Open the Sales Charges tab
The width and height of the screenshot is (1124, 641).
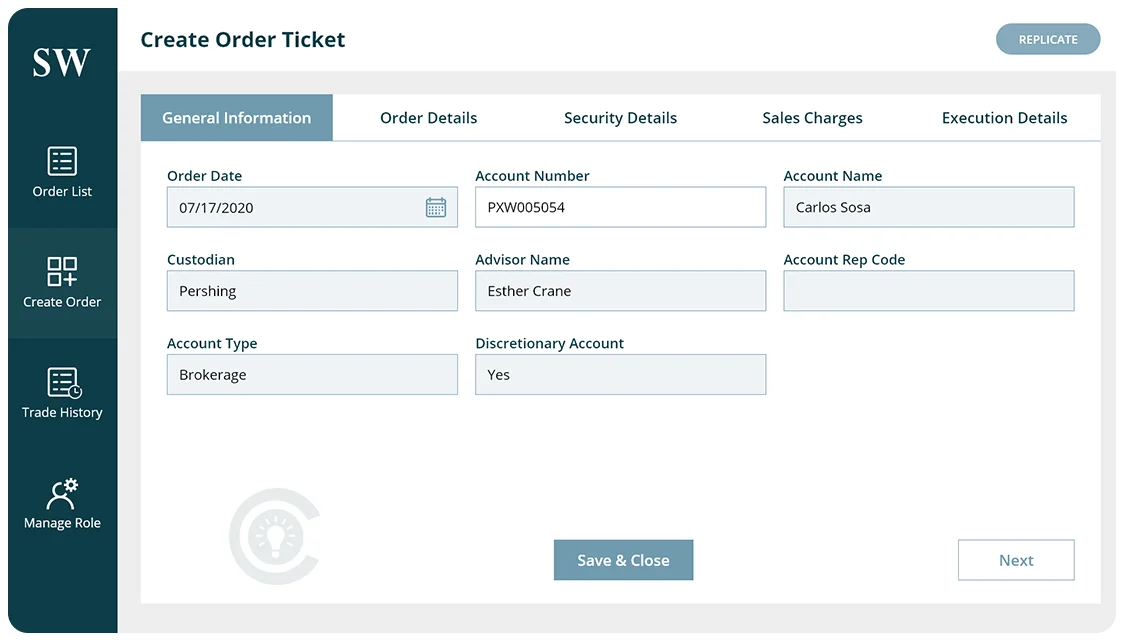pyautogui.click(x=812, y=117)
